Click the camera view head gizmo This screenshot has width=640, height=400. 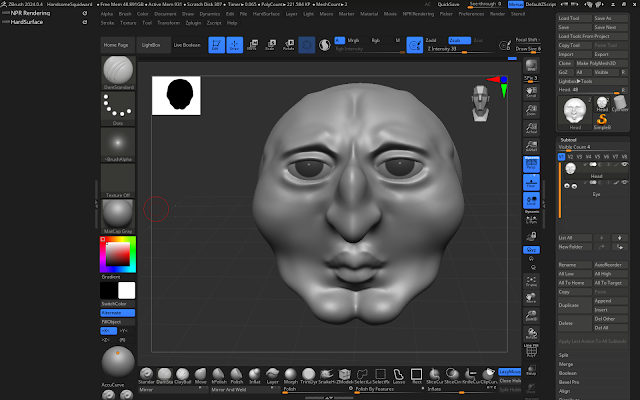(x=481, y=101)
